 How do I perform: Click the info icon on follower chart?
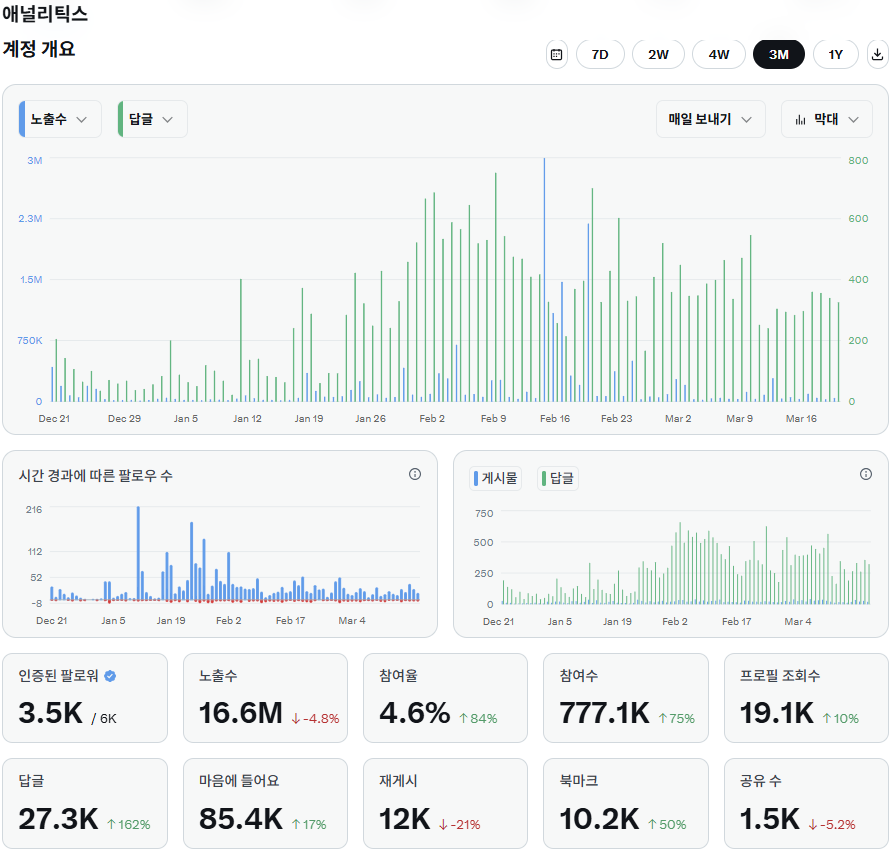[x=415, y=474]
